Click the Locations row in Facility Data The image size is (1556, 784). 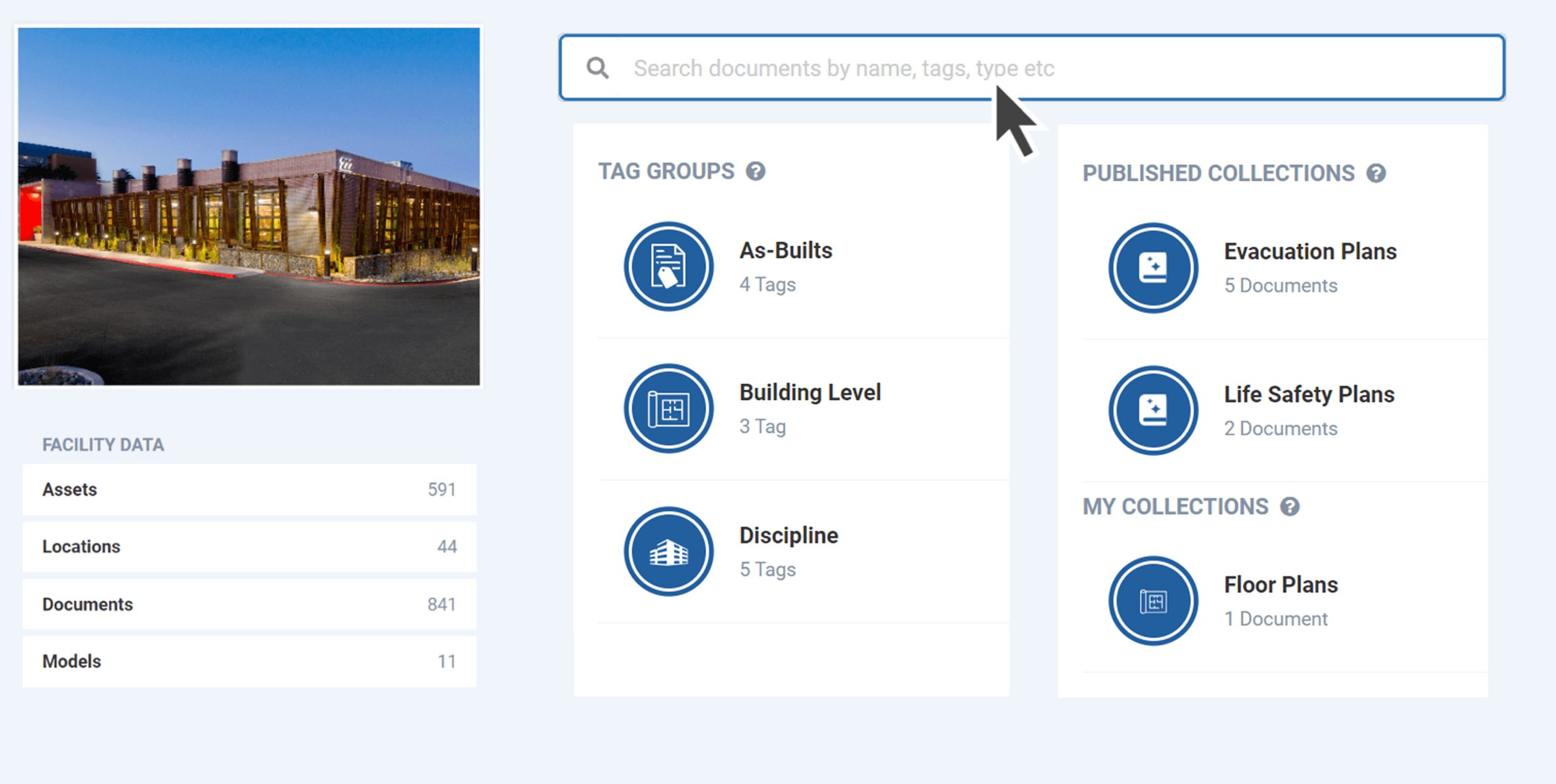[249, 546]
